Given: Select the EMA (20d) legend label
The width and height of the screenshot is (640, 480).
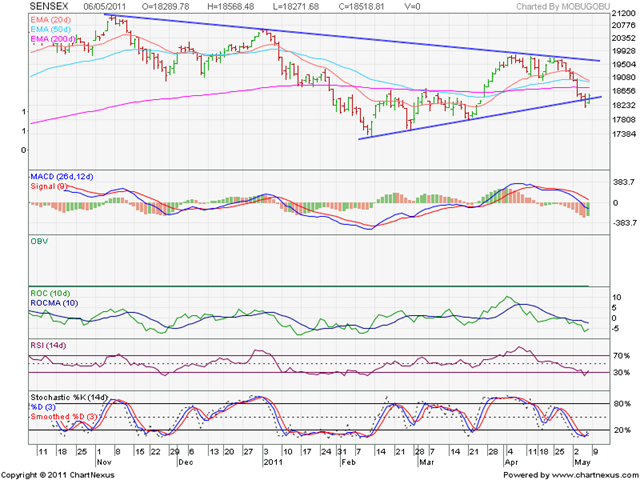Looking at the screenshot, I should 50,20.
